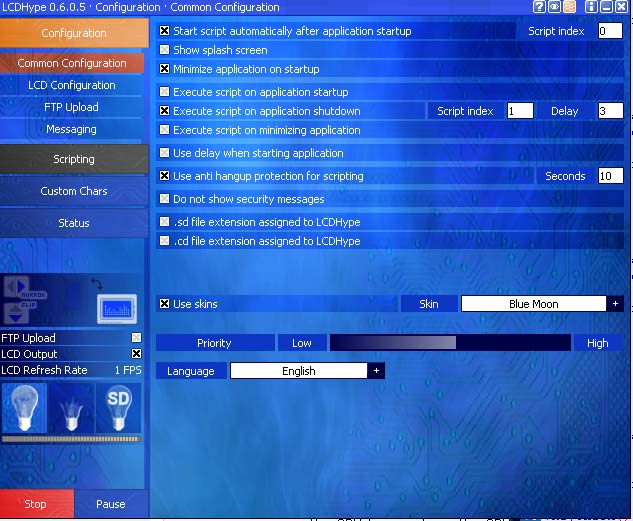Screen dimensions: 633x521
Task: Click the '1 FPS' LCD refresh rate value
Action: pos(128,370)
